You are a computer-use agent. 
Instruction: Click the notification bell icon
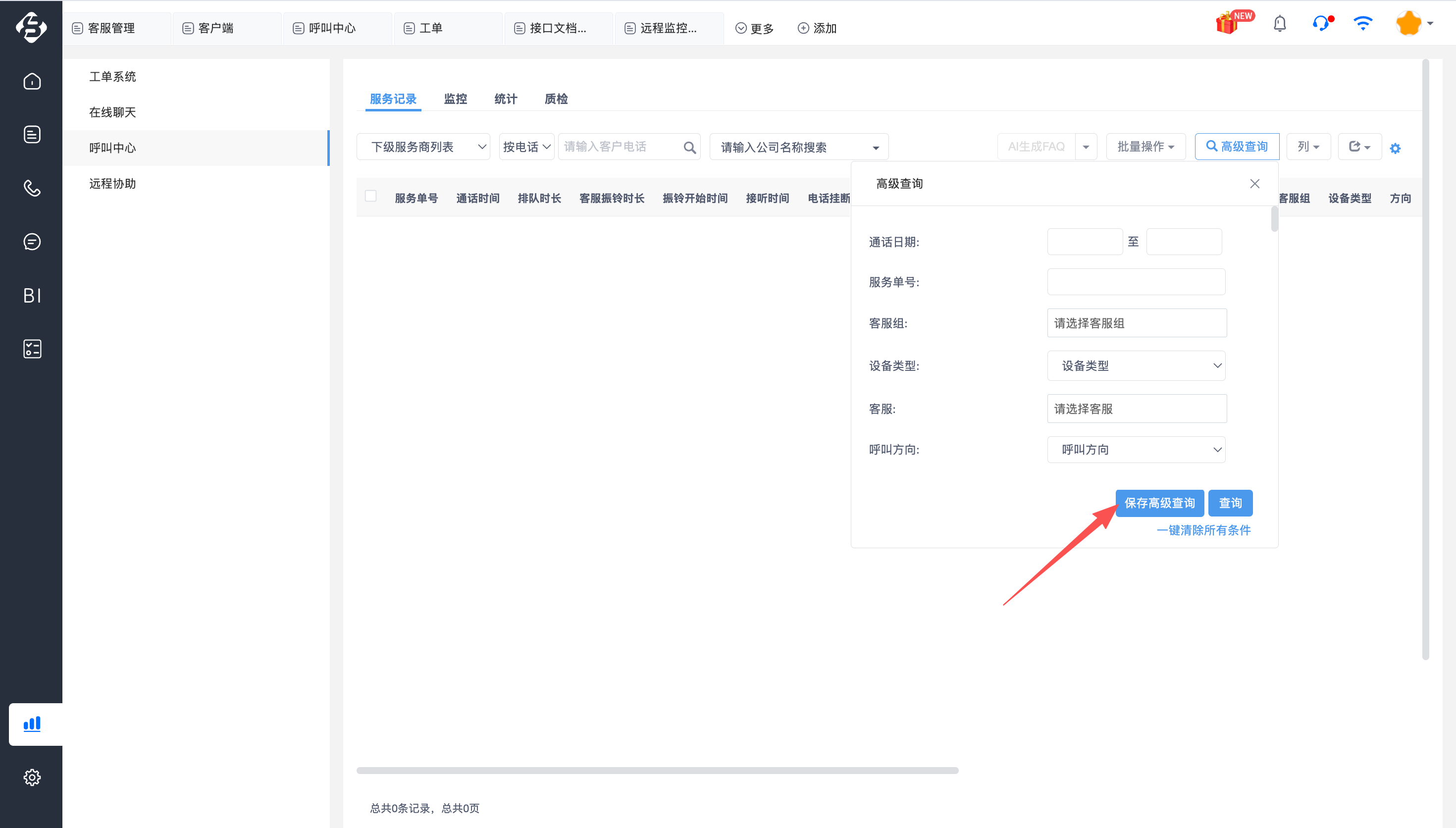click(1279, 24)
